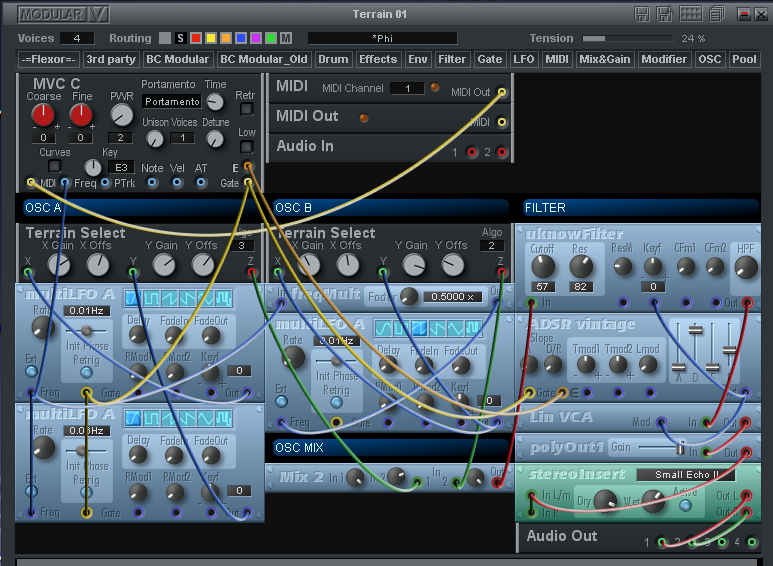Screen dimensions: 773x566
Task: Select the S routing button
Action: (x=180, y=38)
